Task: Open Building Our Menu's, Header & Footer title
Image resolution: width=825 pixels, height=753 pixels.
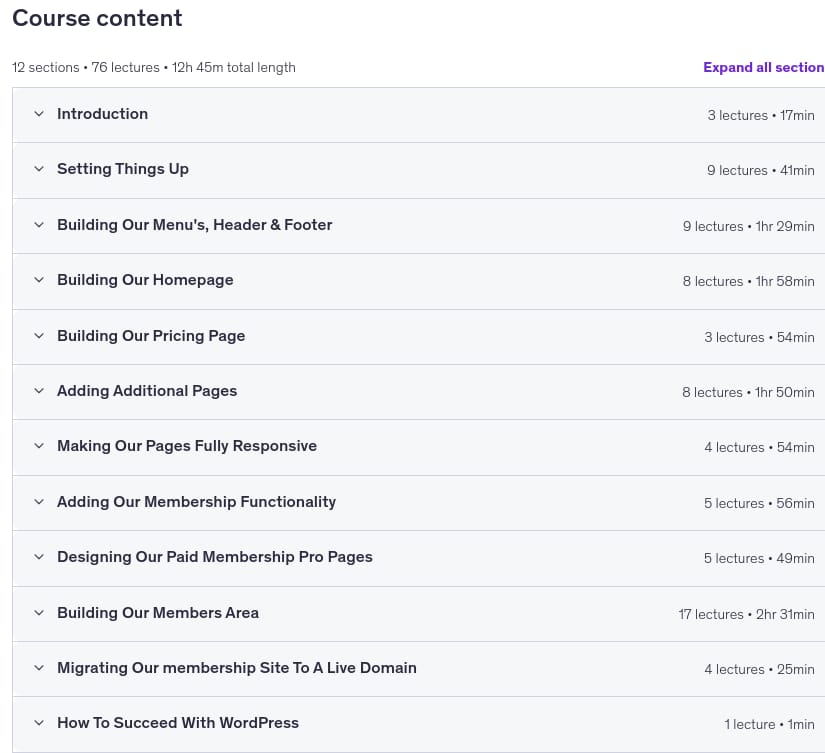Action: (195, 225)
